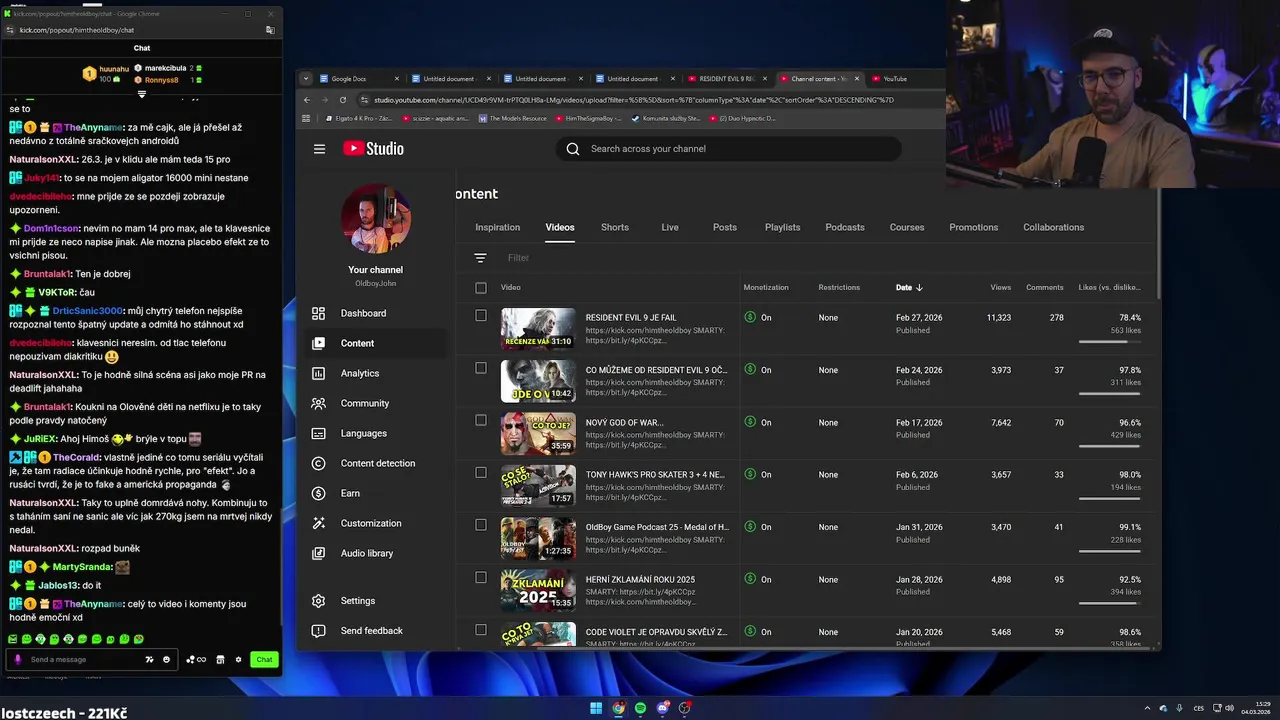Open Spotify from the taskbar
1280x720 pixels.
(640, 708)
